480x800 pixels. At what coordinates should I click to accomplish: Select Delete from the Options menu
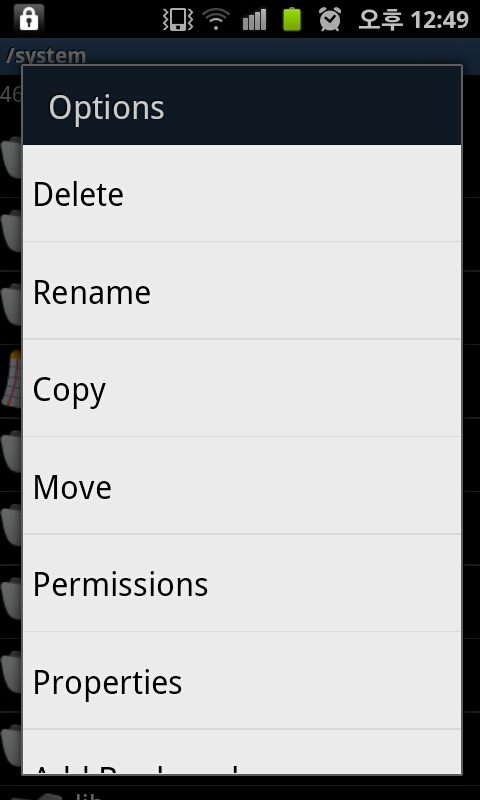coord(242,194)
